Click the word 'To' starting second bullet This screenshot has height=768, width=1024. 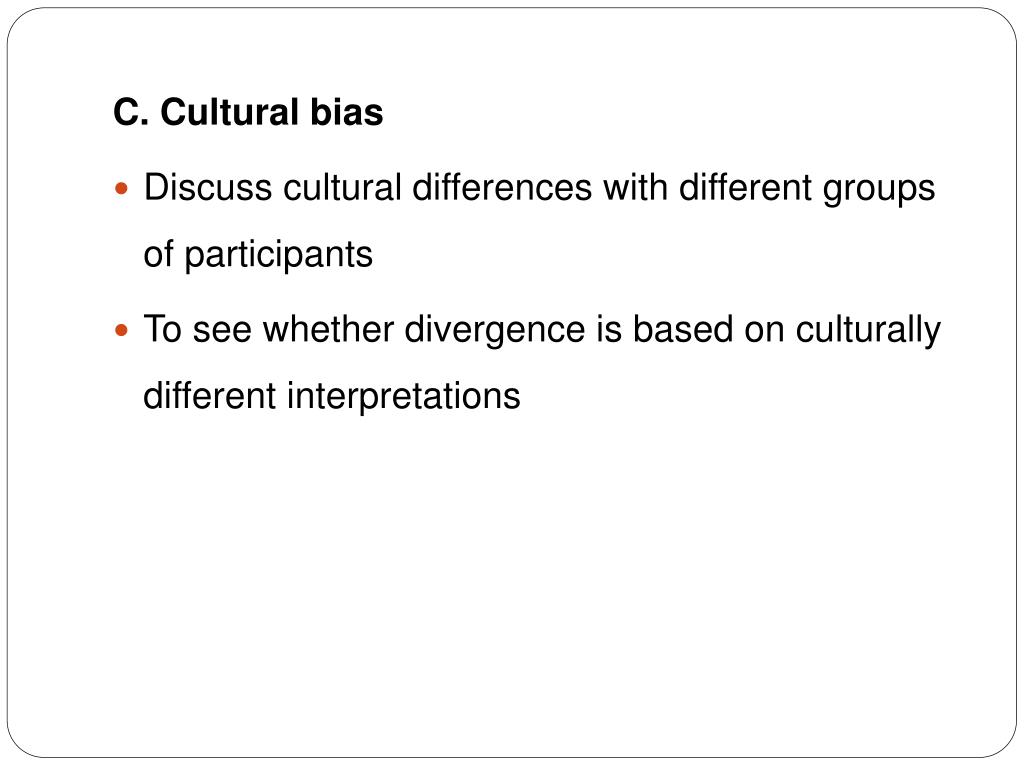[163, 328]
